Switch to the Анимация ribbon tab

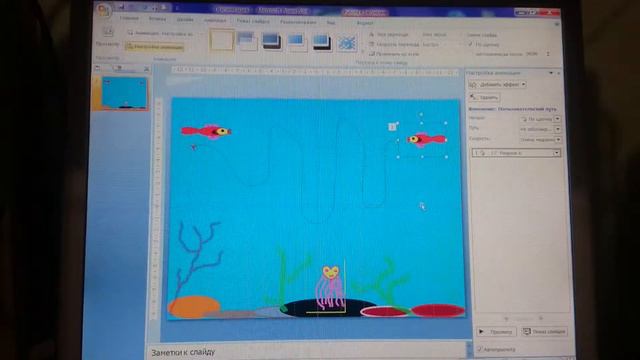215,20
